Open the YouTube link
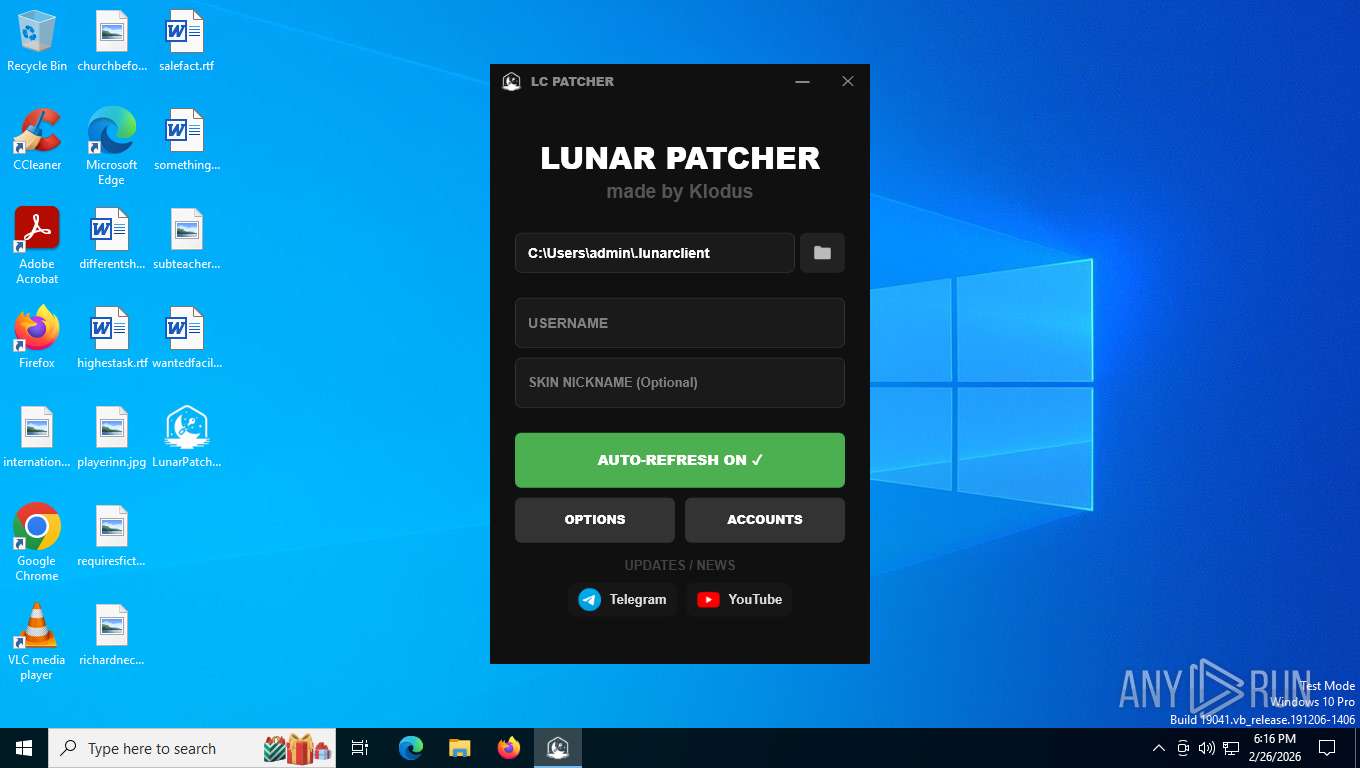Image resolution: width=1360 pixels, height=768 pixels. click(739, 599)
